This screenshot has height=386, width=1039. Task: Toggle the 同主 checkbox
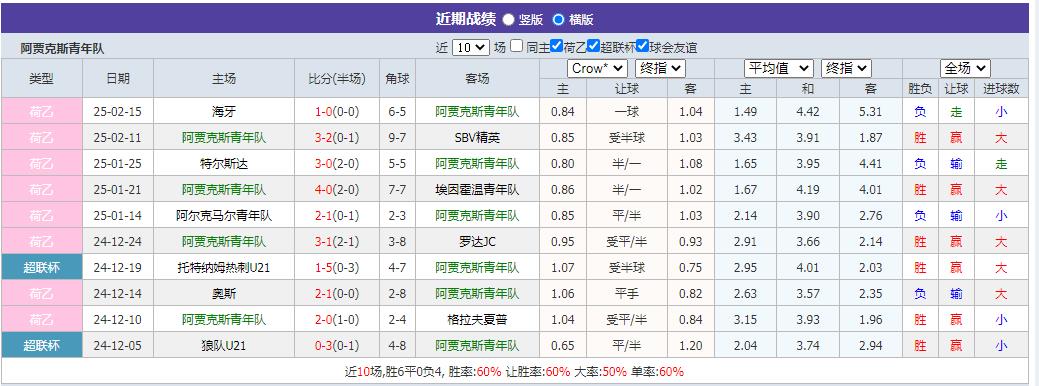coord(516,46)
